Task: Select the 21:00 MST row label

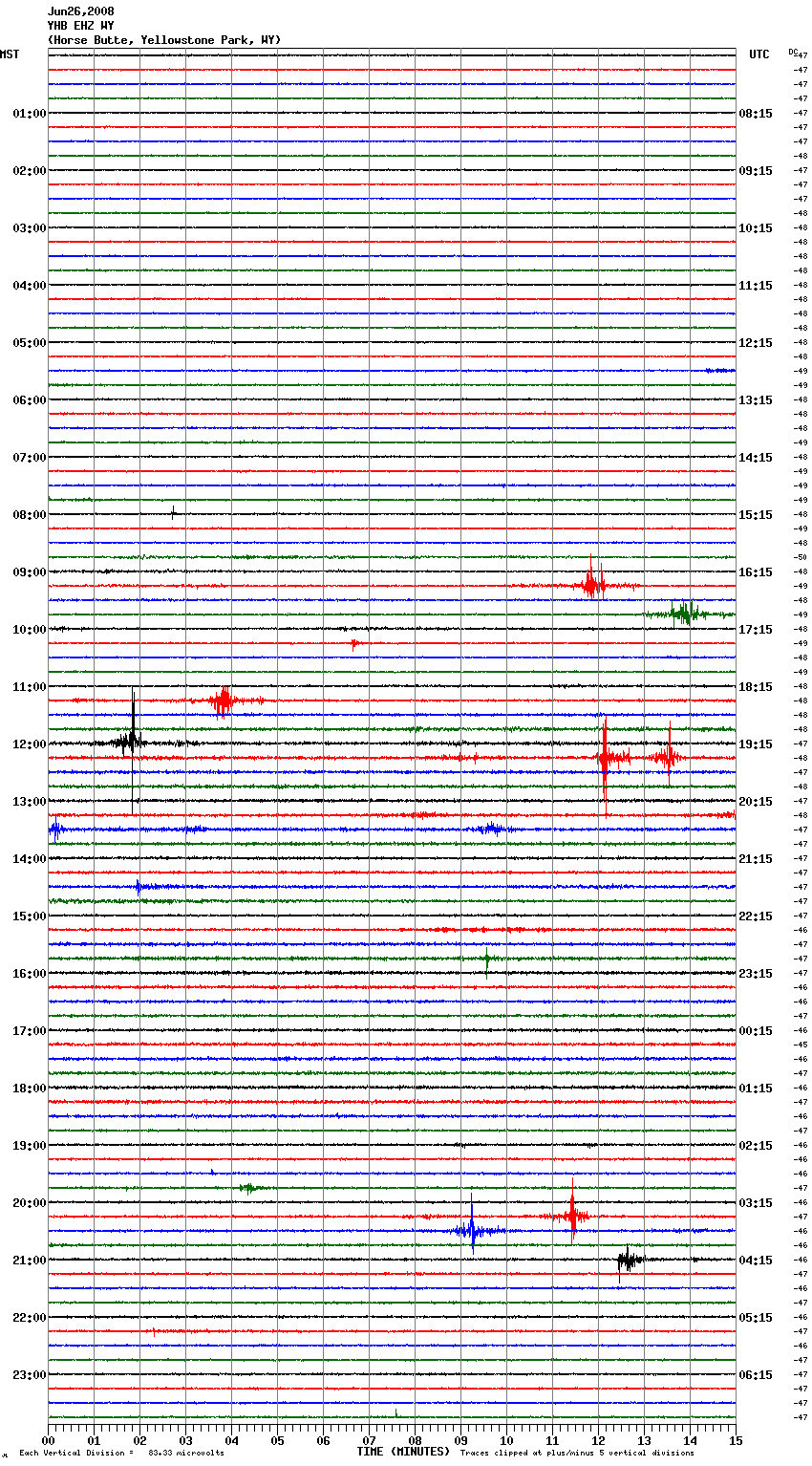Action: pyautogui.click(x=29, y=1261)
